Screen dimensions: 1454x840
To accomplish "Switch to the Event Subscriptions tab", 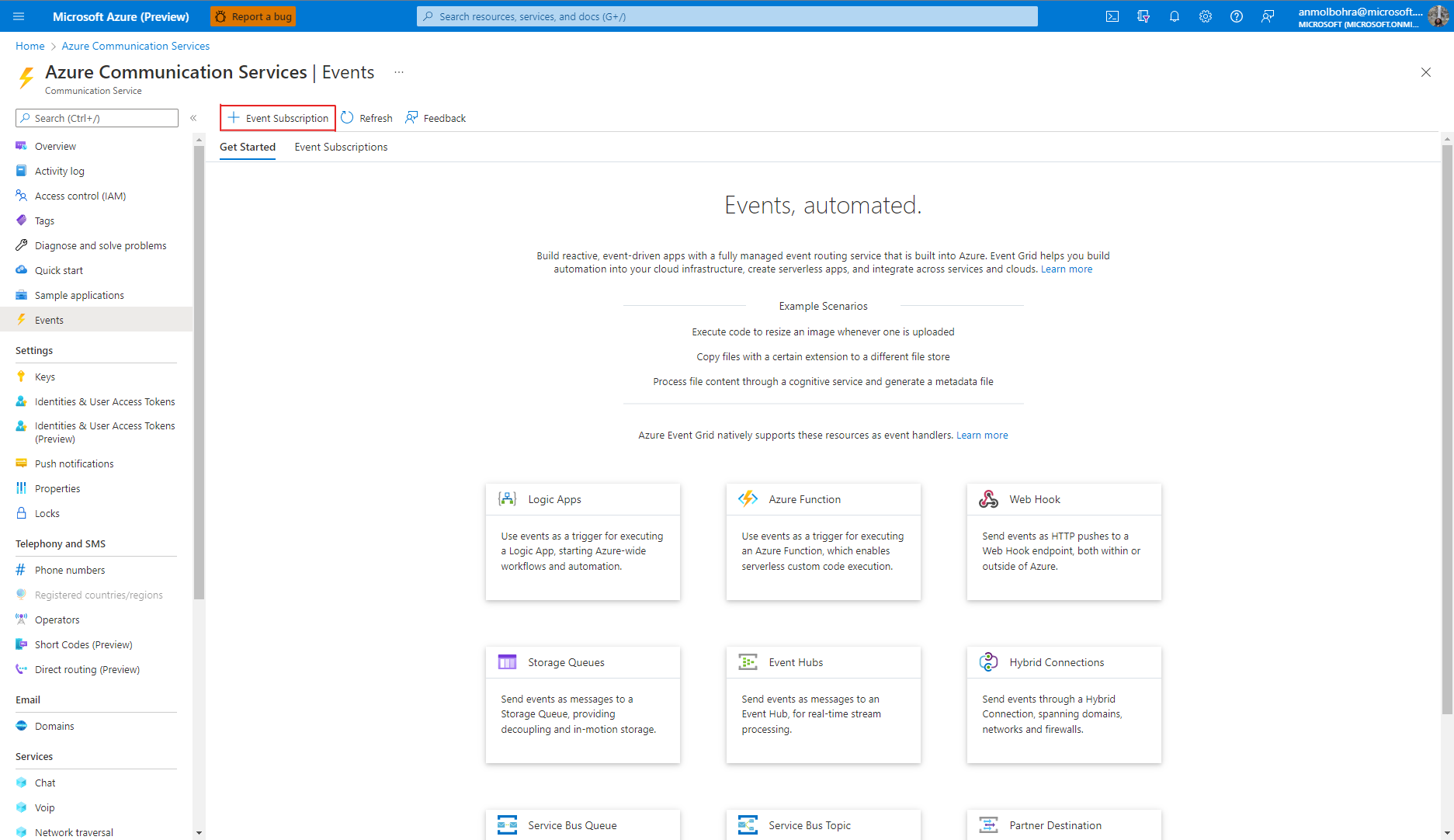I will point(341,147).
